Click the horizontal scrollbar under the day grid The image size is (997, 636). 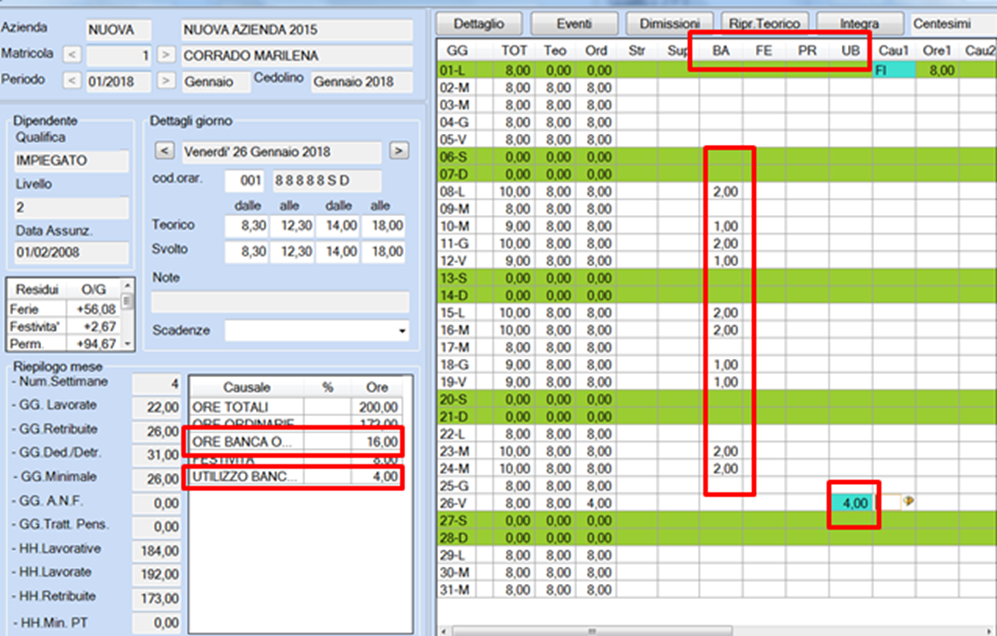(591, 631)
